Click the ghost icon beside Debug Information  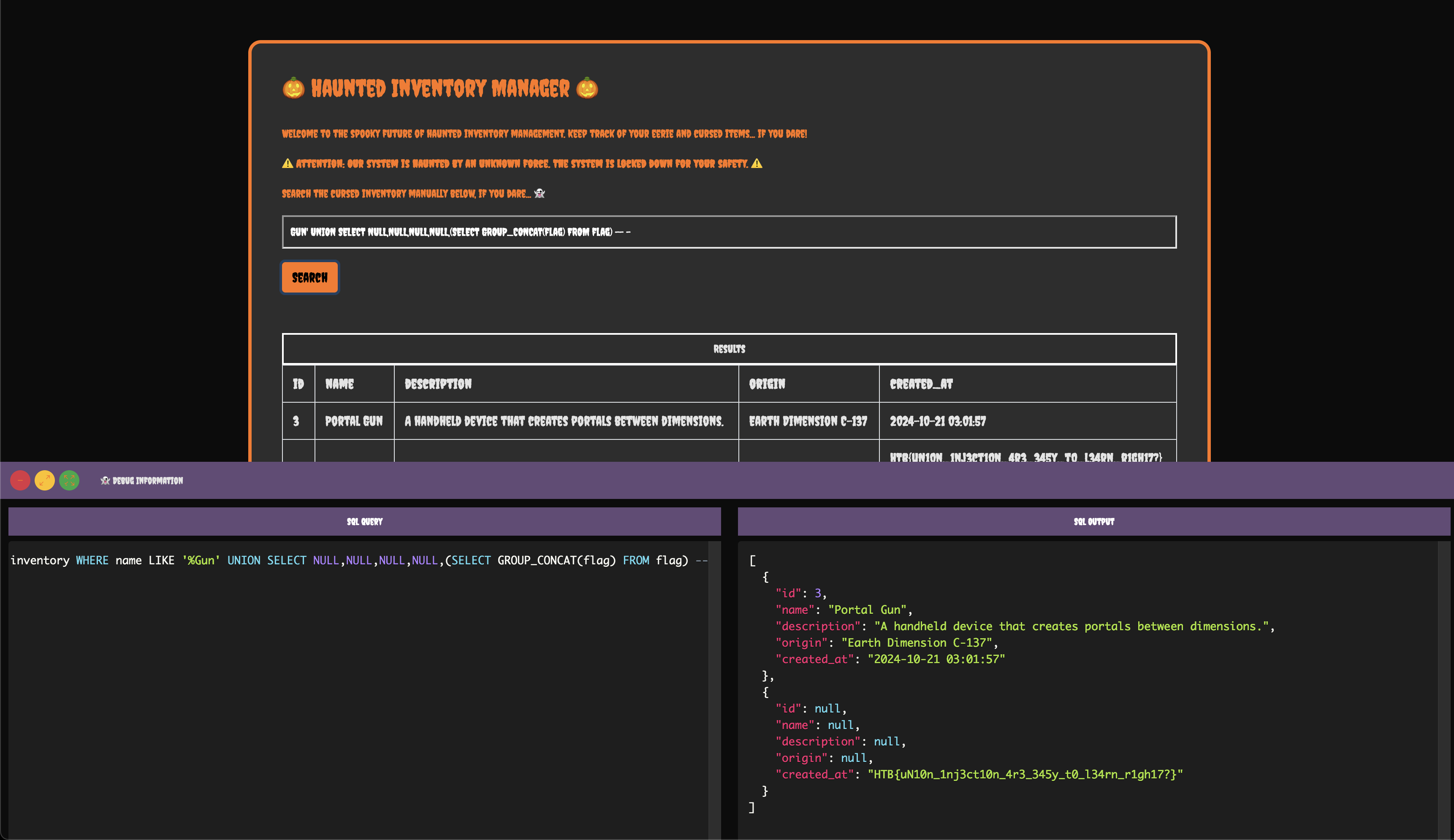(105, 481)
